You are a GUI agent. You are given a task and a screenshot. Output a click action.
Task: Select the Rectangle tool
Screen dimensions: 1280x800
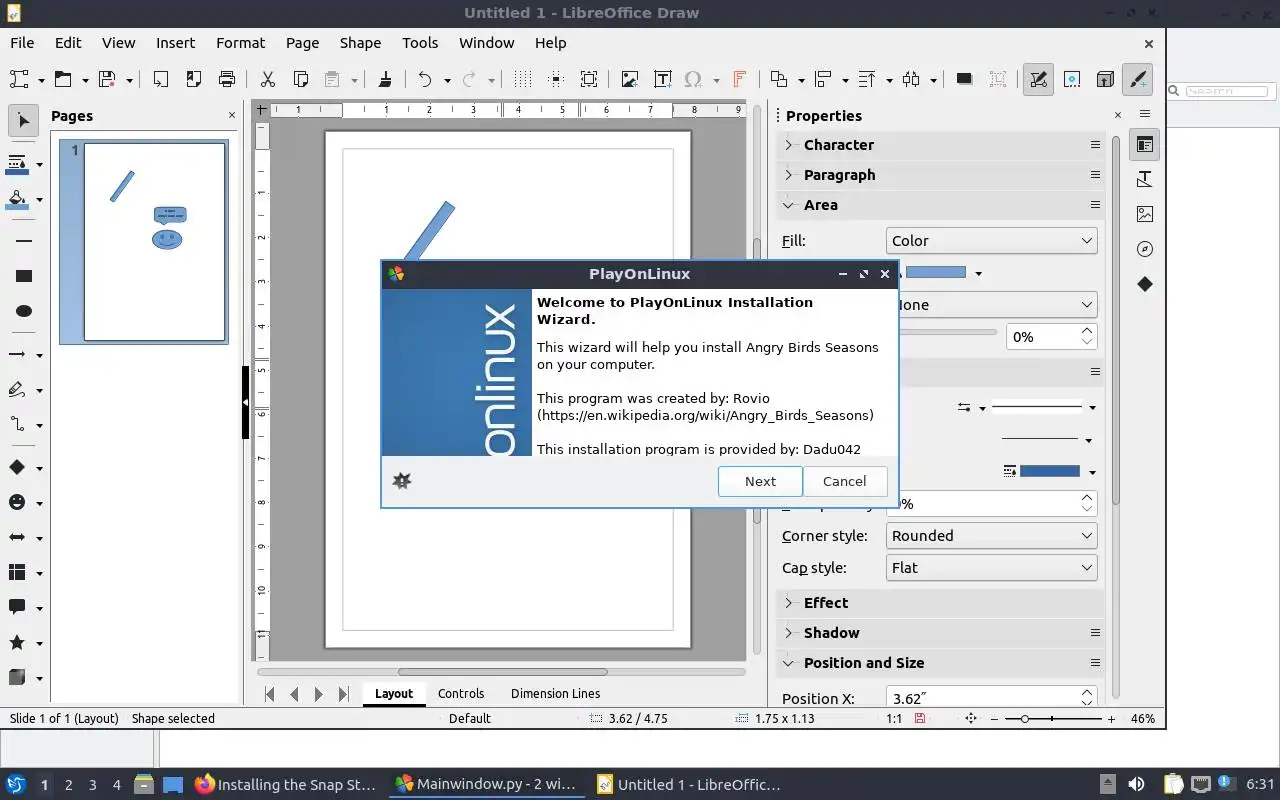(x=24, y=276)
